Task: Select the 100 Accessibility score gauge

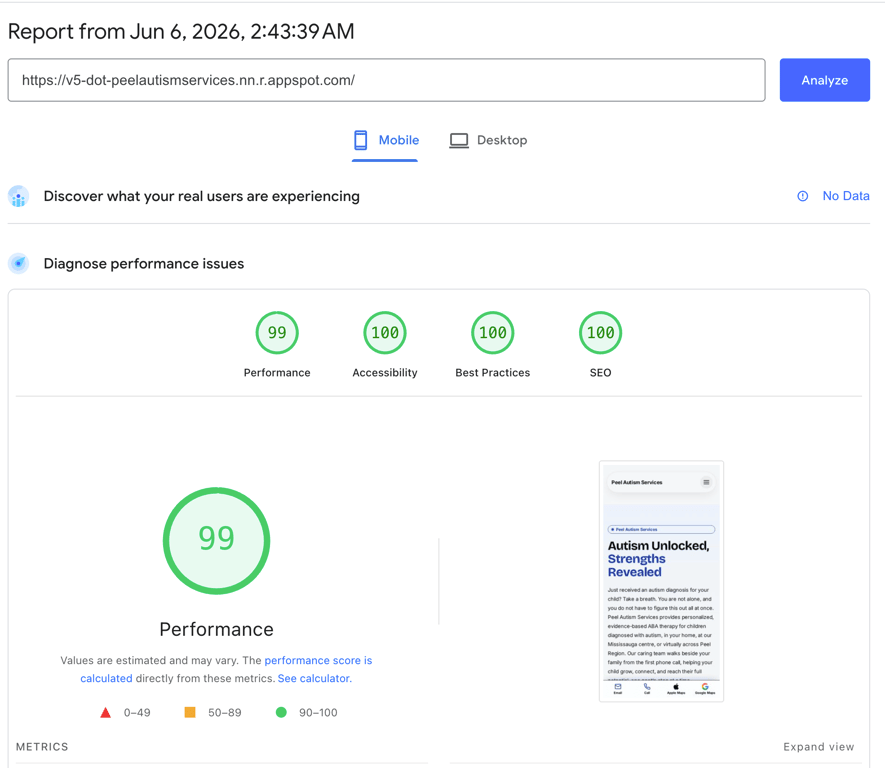Action: 385,333
